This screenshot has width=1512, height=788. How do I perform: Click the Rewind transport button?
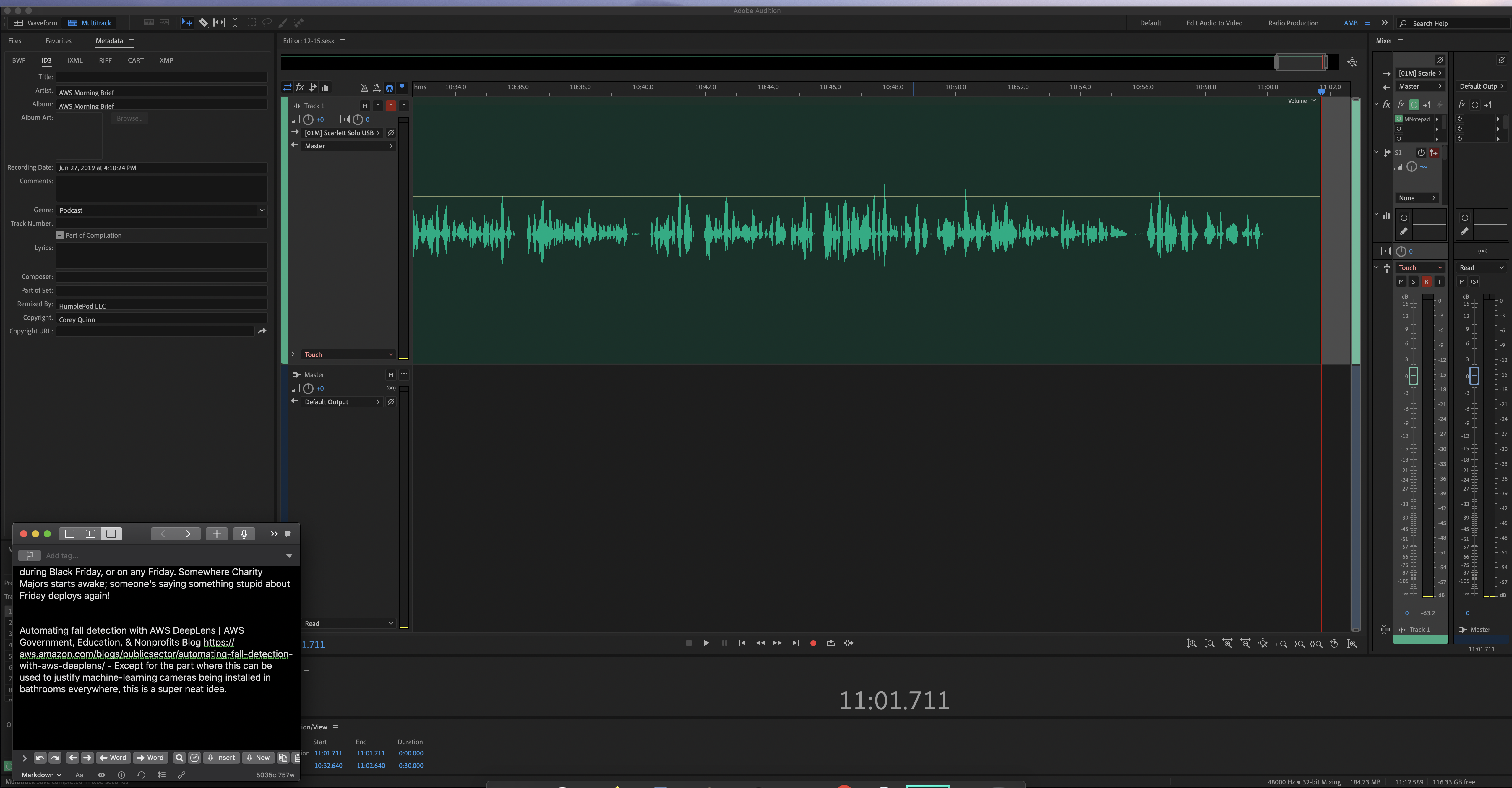click(x=760, y=643)
